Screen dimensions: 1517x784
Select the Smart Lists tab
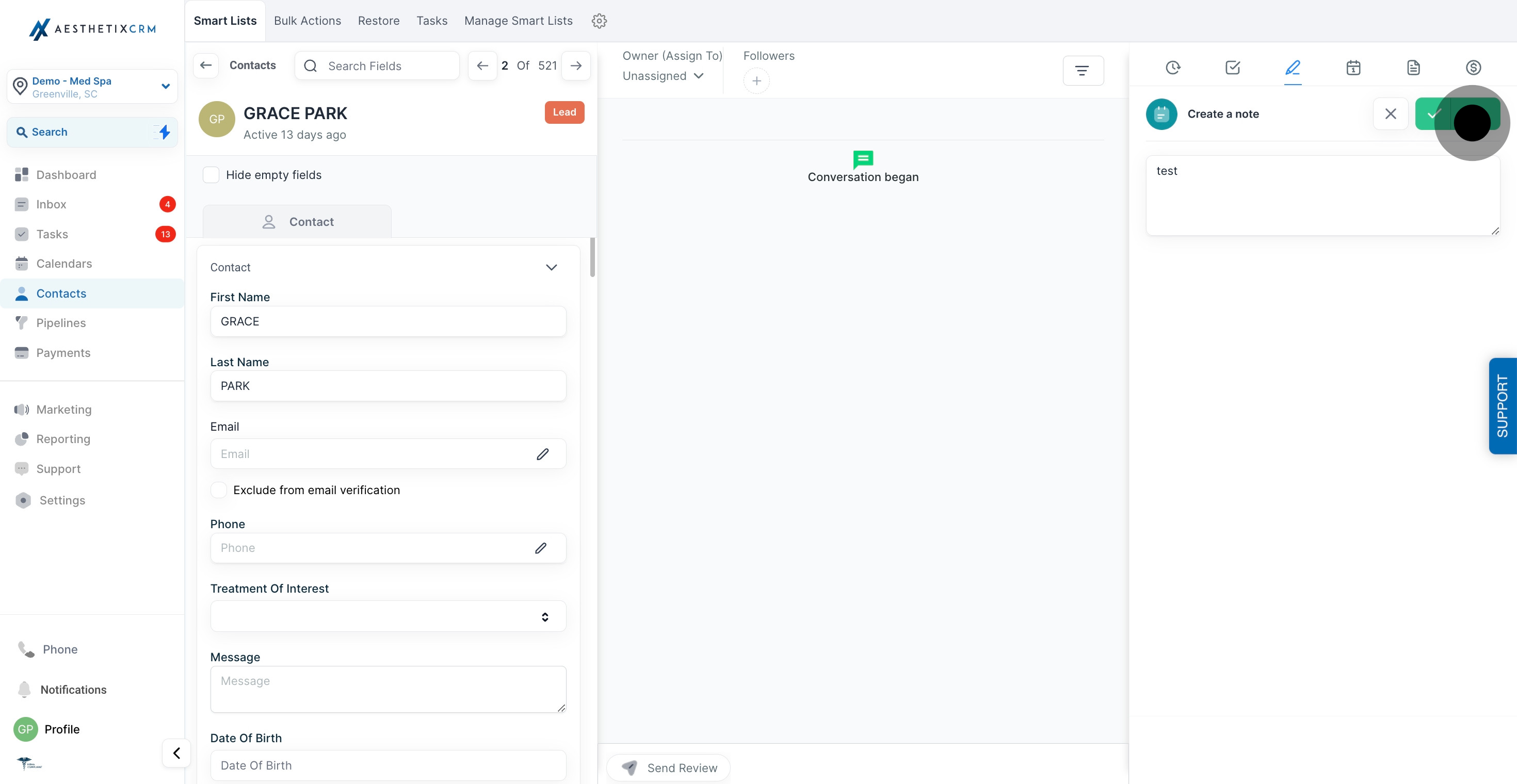(x=225, y=21)
